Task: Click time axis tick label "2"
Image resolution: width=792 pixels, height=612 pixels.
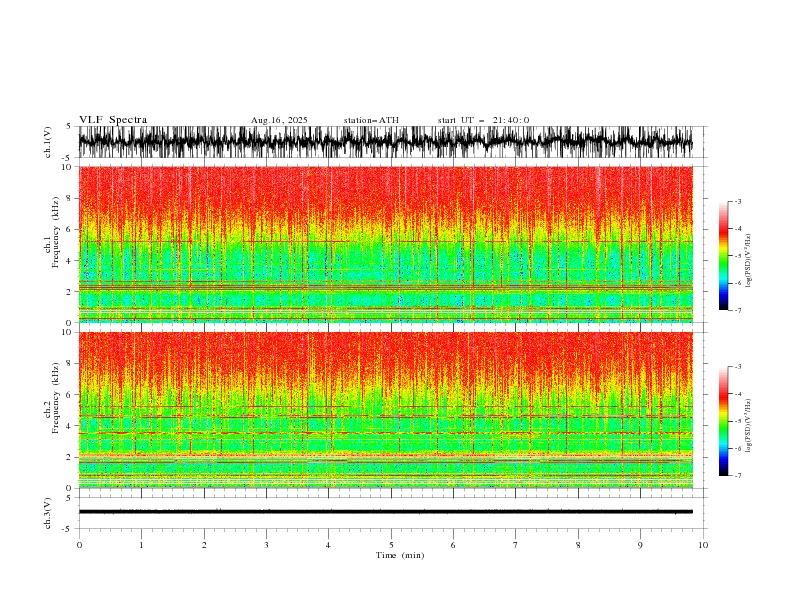Action: pos(204,545)
